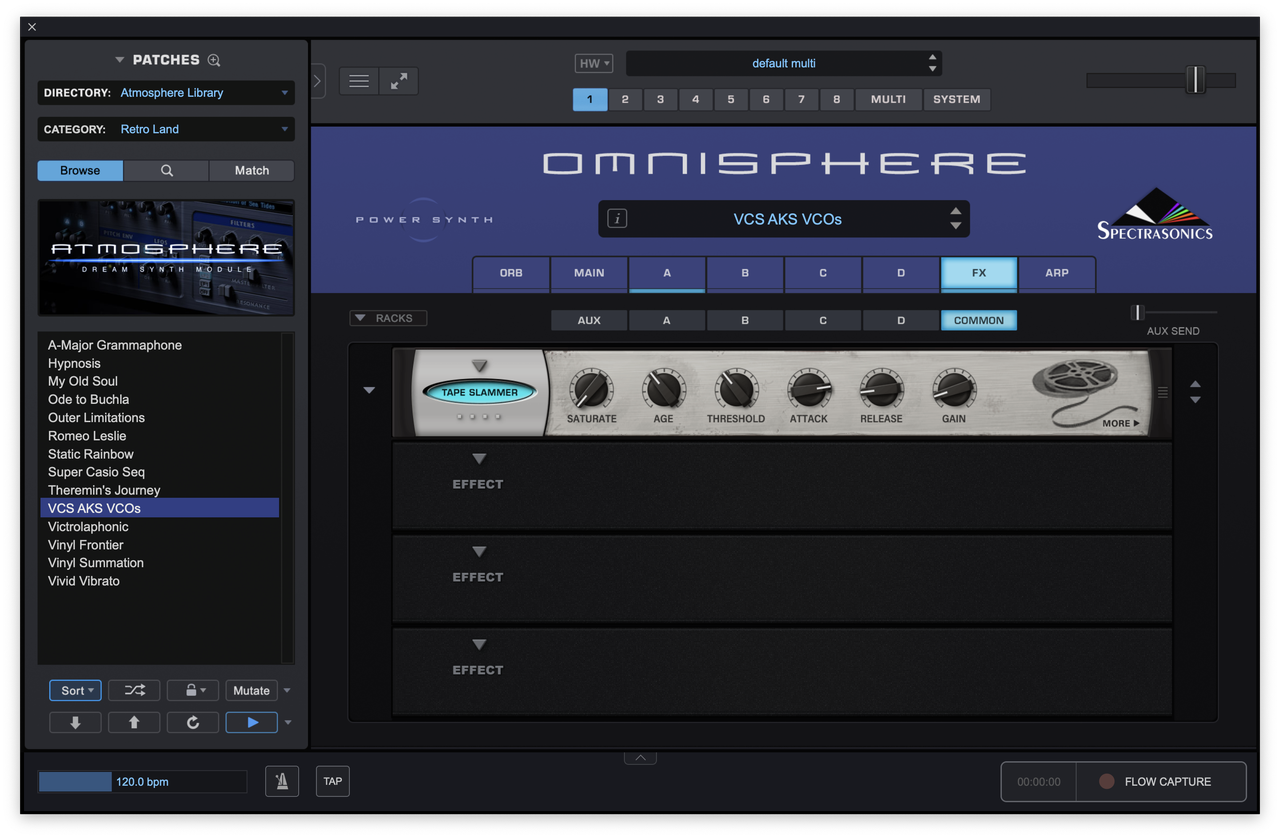Switch to the MAIN tab
The height and width of the screenshot is (838, 1280).
[x=589, y=273]
